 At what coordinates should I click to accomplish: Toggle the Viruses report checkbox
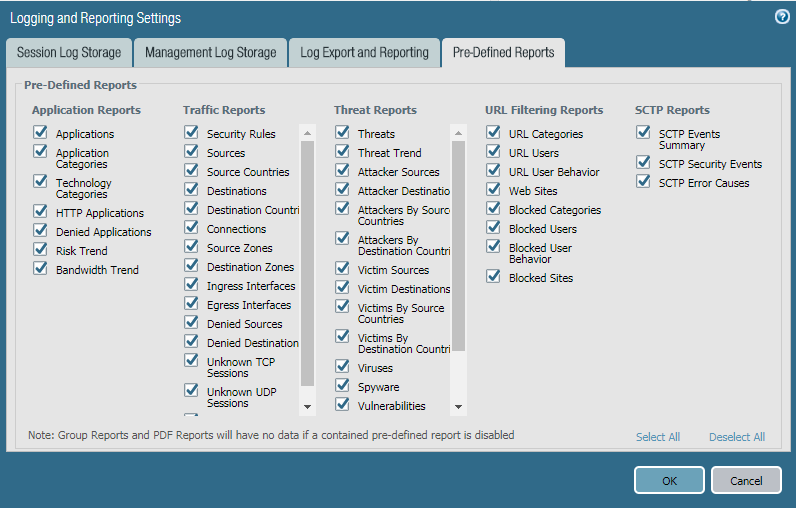343,367
